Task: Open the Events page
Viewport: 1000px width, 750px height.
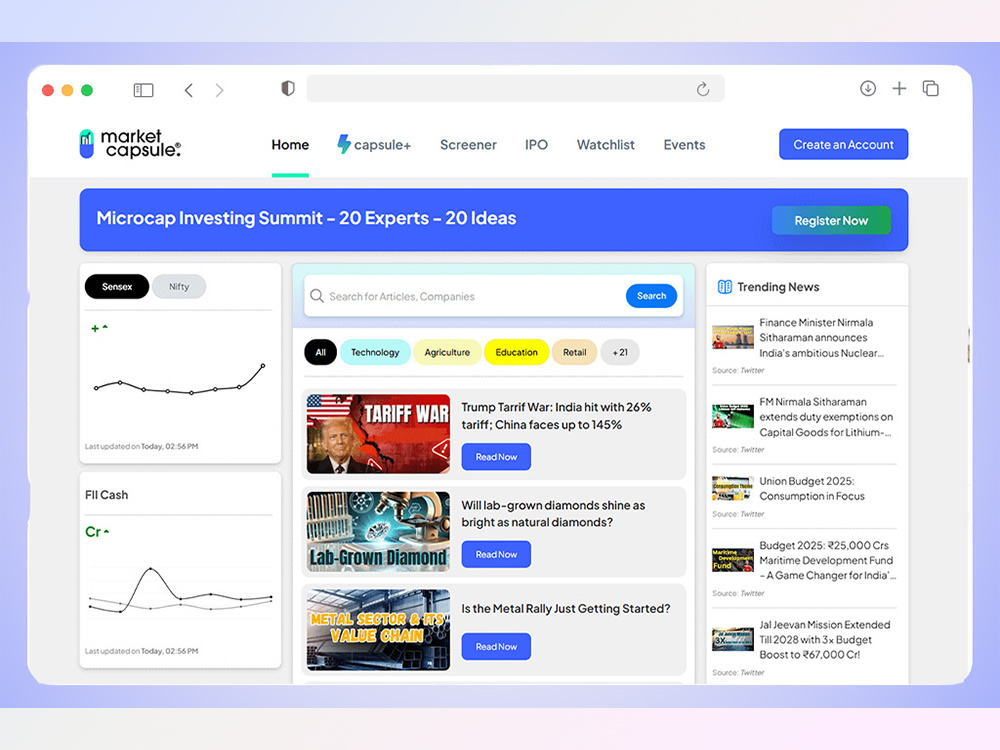Action: pyautogui.click(x=684, y=145)
